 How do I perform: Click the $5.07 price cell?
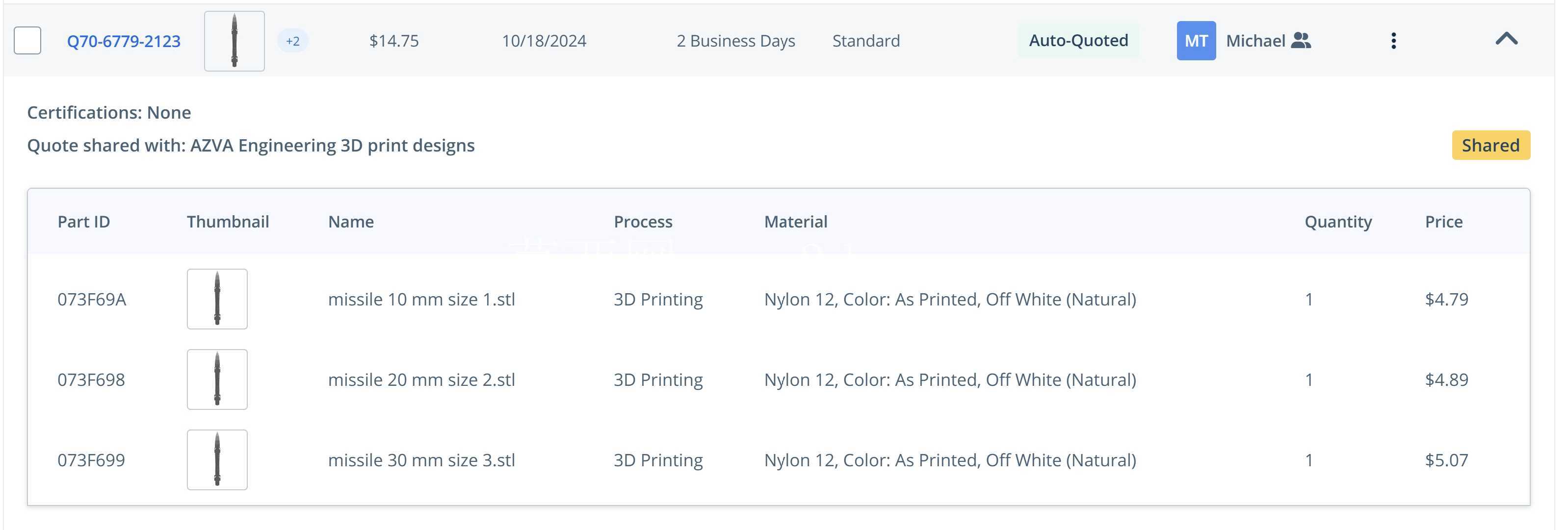click(1446, 460)
